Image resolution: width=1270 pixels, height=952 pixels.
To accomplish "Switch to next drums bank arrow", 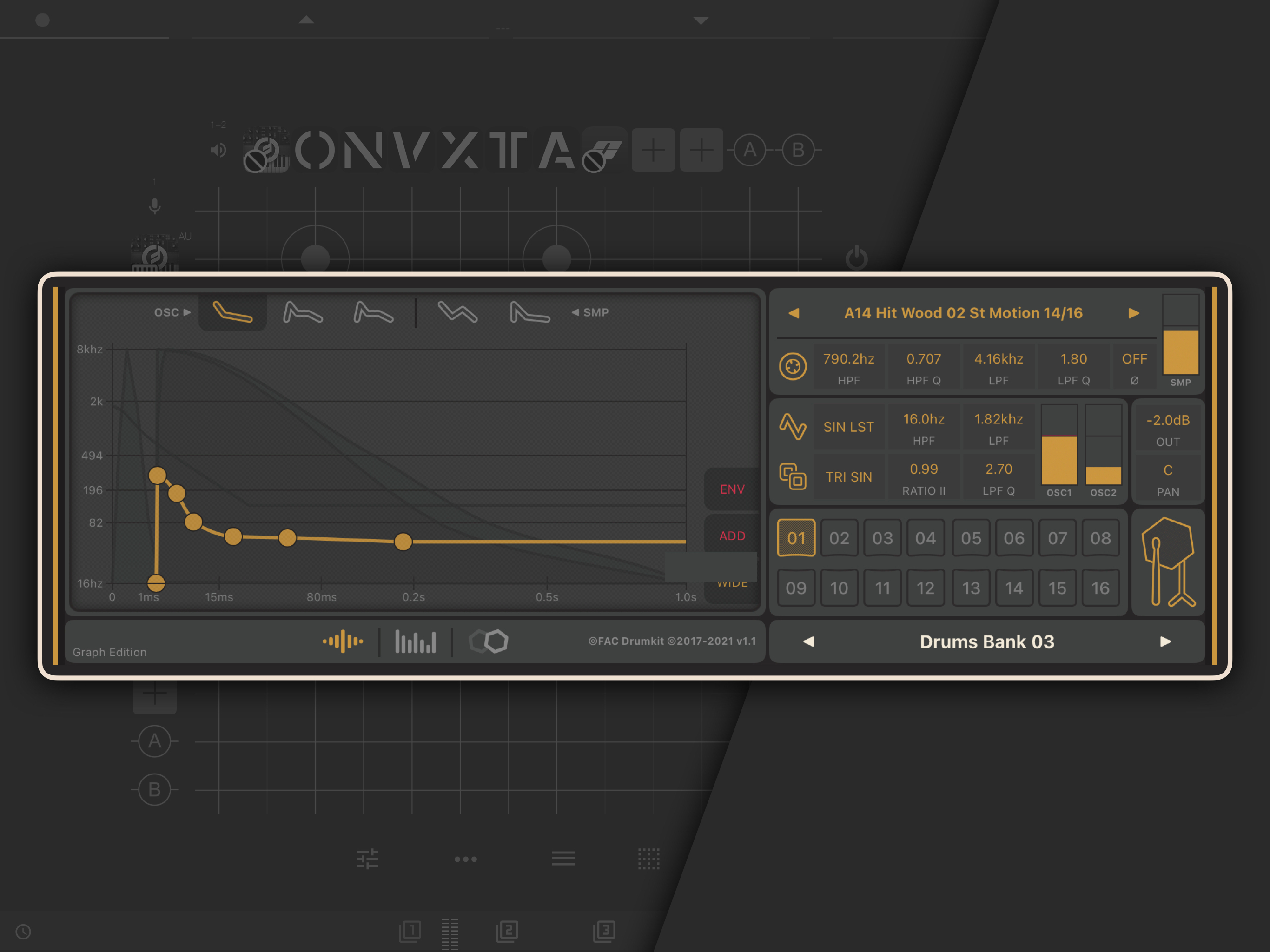I will pyautogui.click(x=1165, y=641).
